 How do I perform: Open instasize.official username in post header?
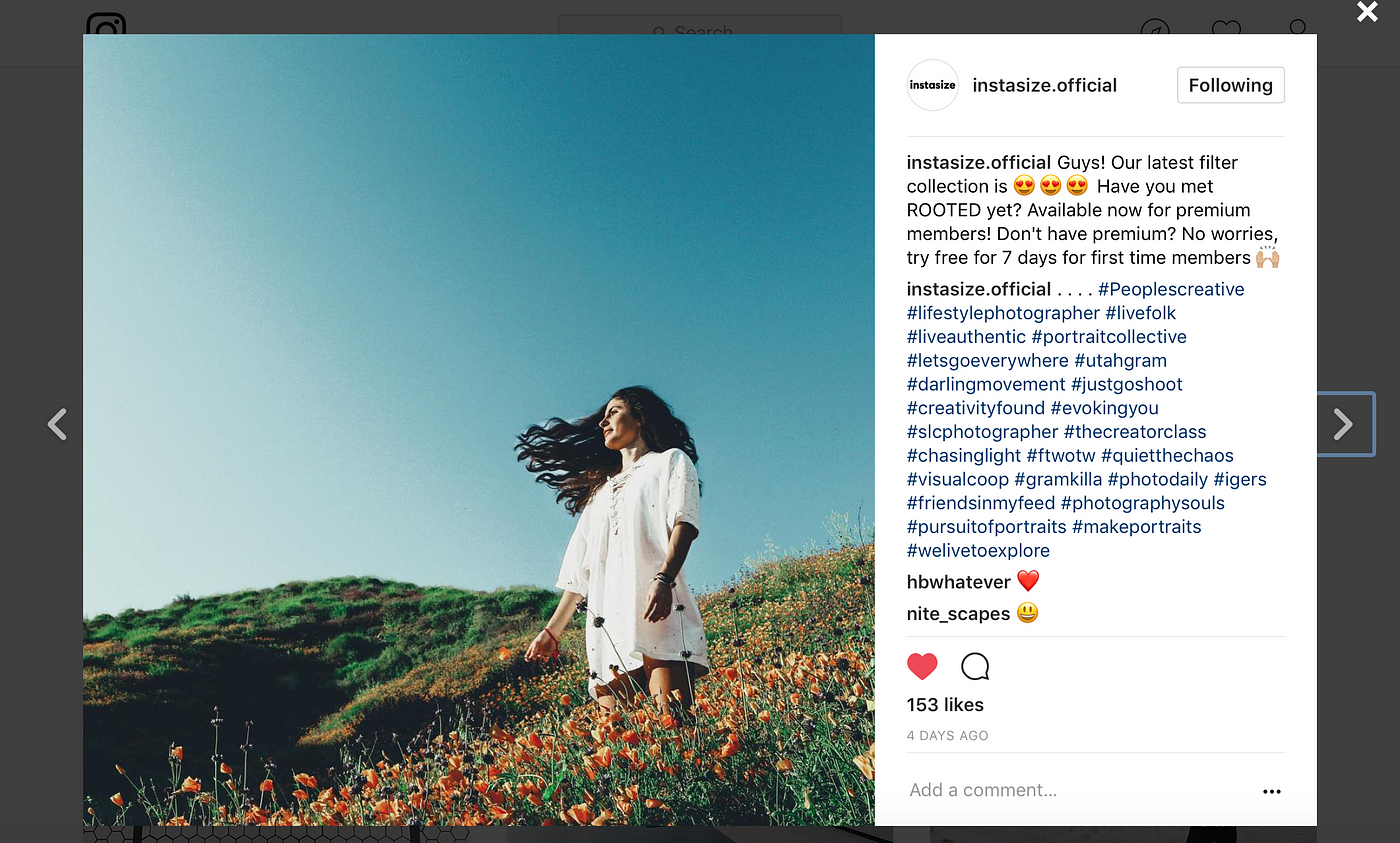[1044, 85]
